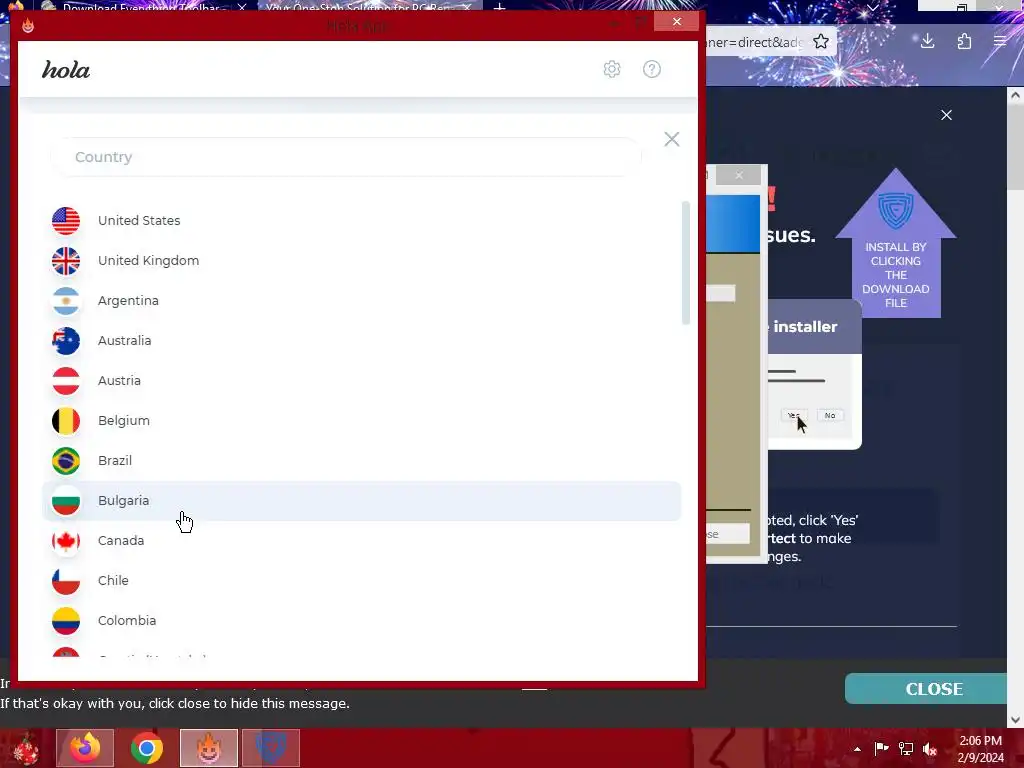1024x768 pixels.
Task: Select the Chile flag icon
Action: point(66,581)
